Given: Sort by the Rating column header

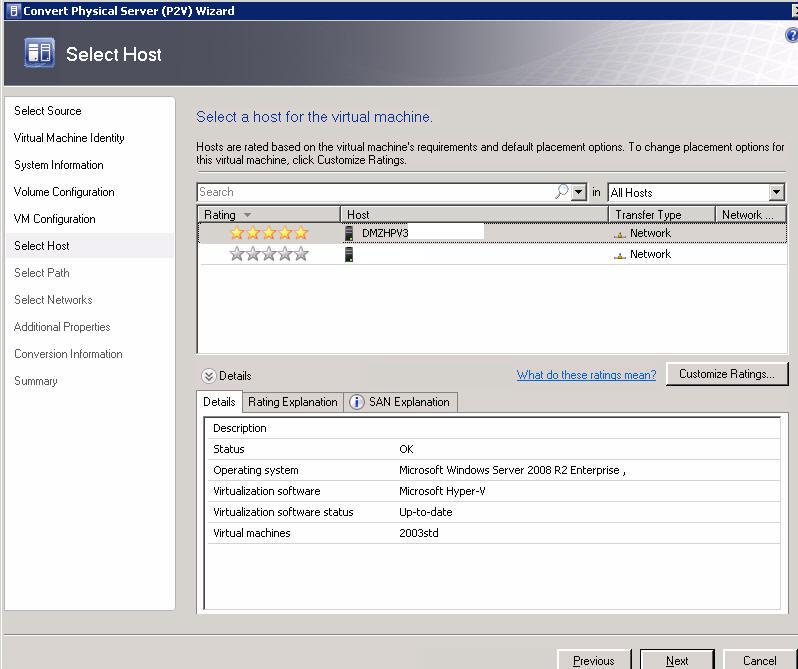Looking at the screenshot, I should (x=268, y=215).
